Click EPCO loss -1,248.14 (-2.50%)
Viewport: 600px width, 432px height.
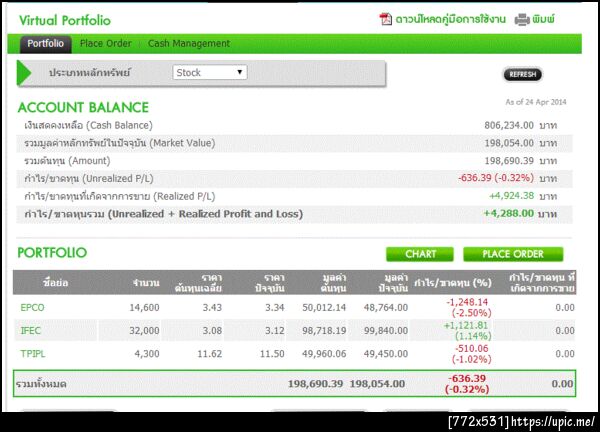tap(469, 308)
